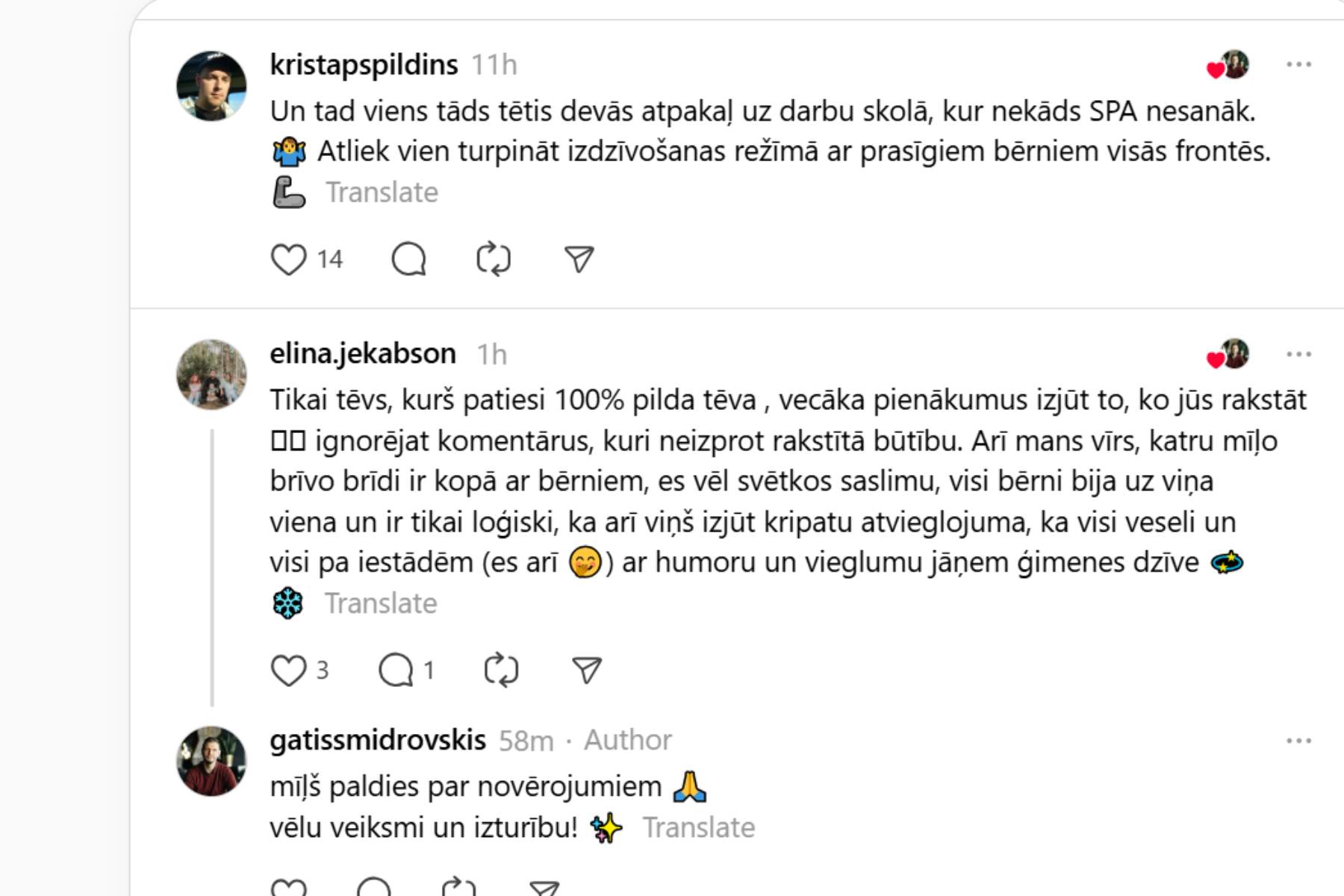Viewport: 1344px width, 896px height.
Task: Click kristapspildins profile picture
Action: click(x=211, y=86)
